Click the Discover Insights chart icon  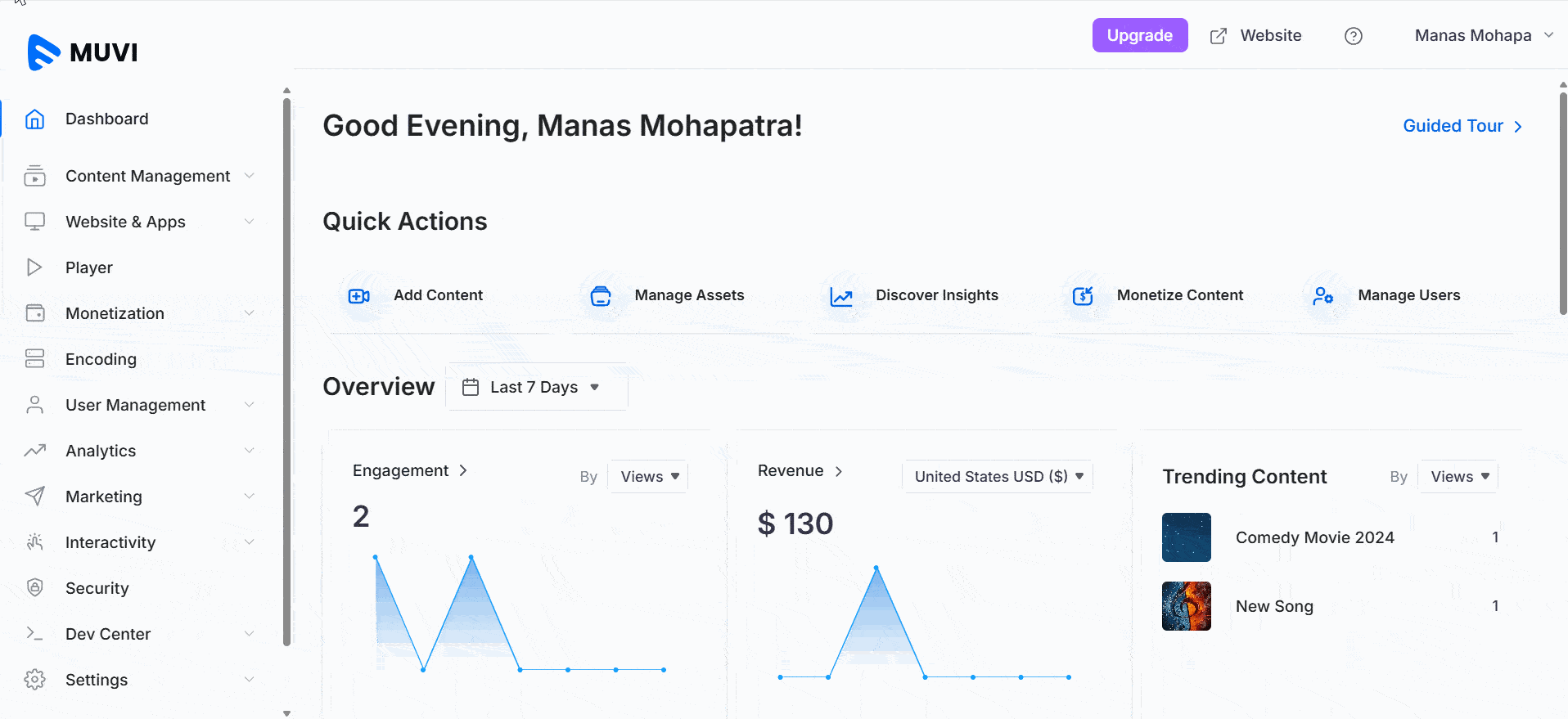pyautogui.click(x=841, y=296)
